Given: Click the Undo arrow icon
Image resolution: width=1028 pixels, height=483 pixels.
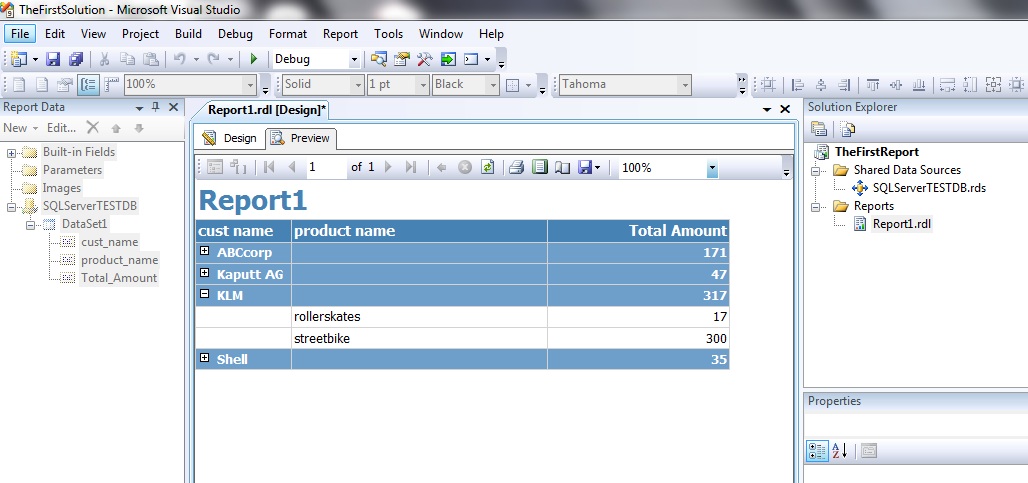Looking at the screenshot, I should click(180, 60).
